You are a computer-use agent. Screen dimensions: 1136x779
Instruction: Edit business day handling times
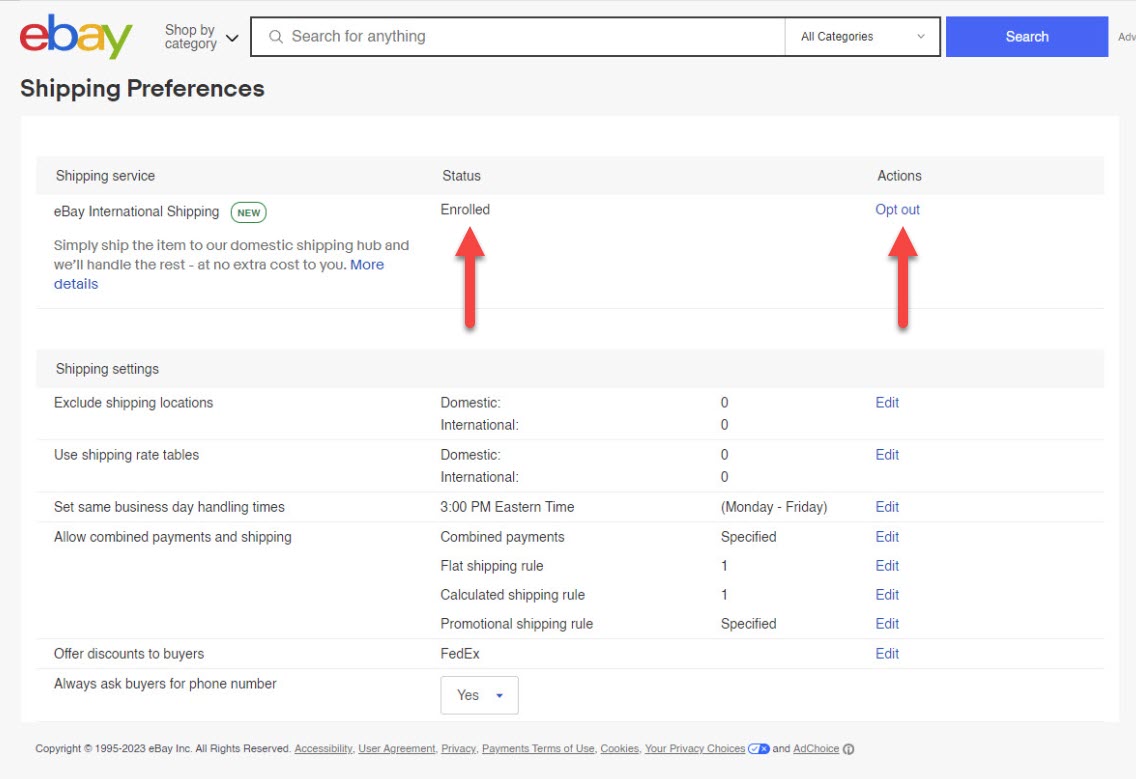point(886,507)
